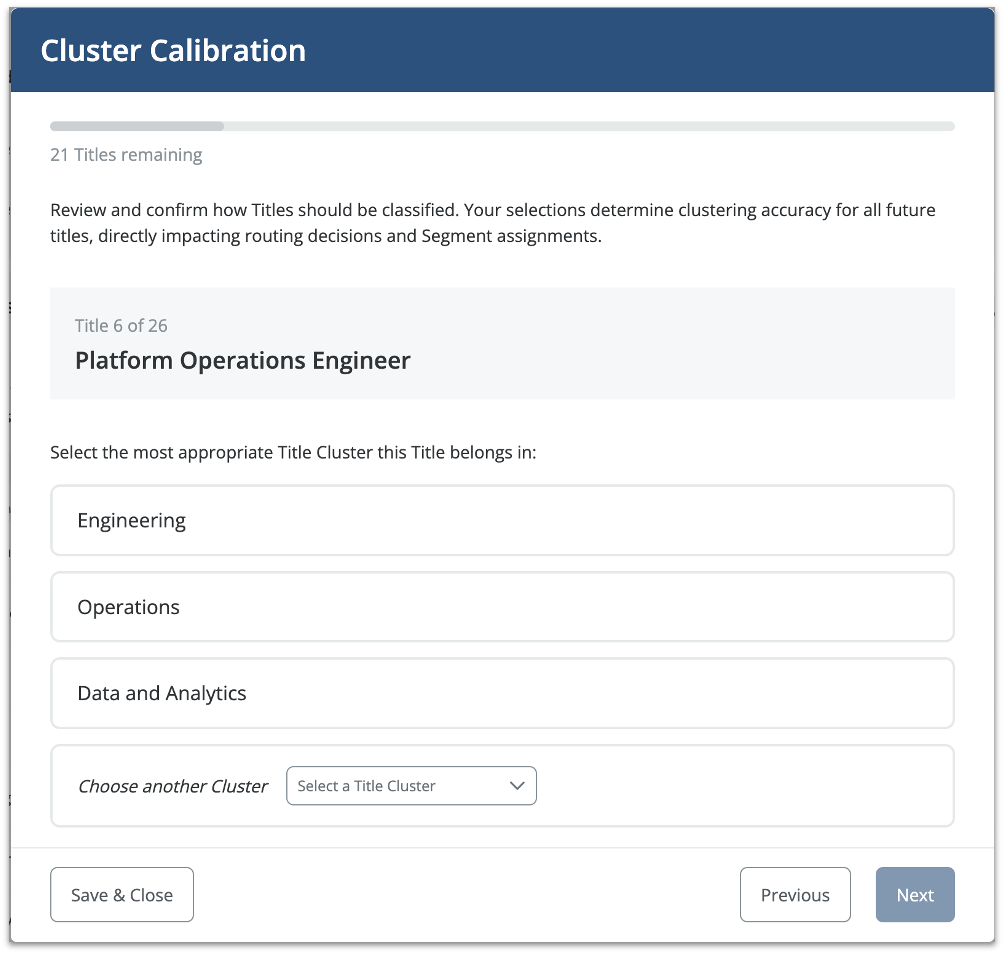
Task: Pick the Data and Analytics cluster
Action: (x=502, y=693)
